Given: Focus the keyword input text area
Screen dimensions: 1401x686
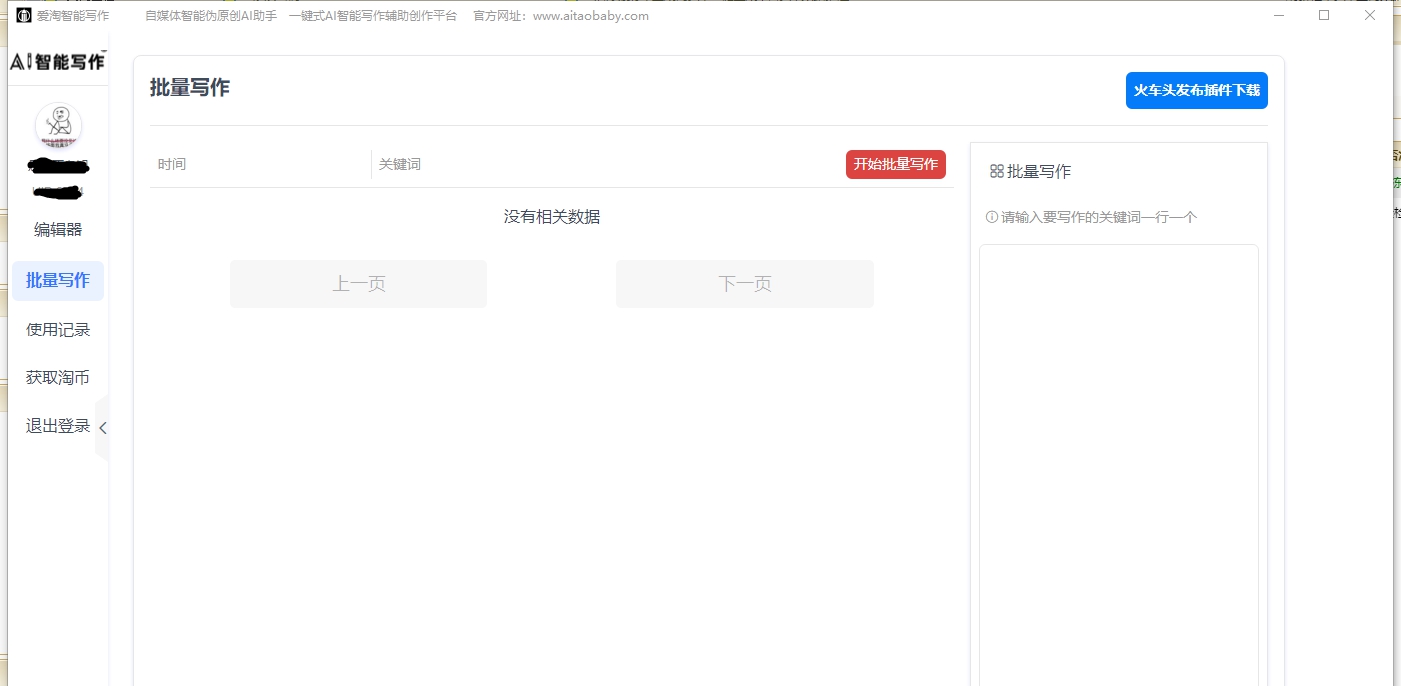Looking at the screenshot, I should [1118, 460].
